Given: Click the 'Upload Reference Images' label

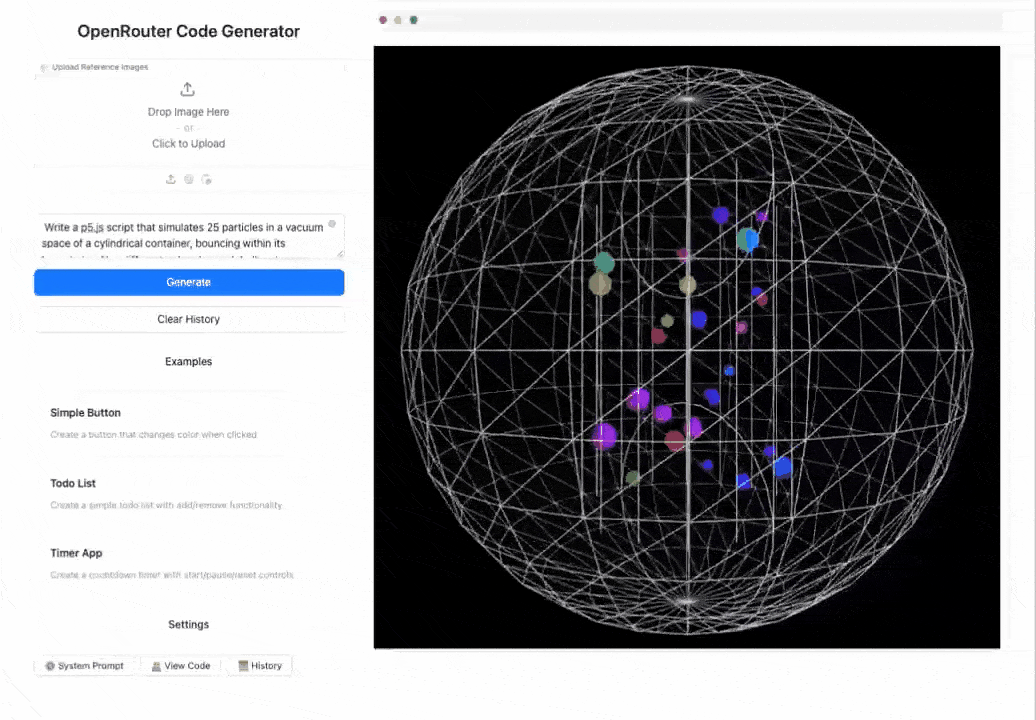Looking at the screenshot, I should 100,67.
